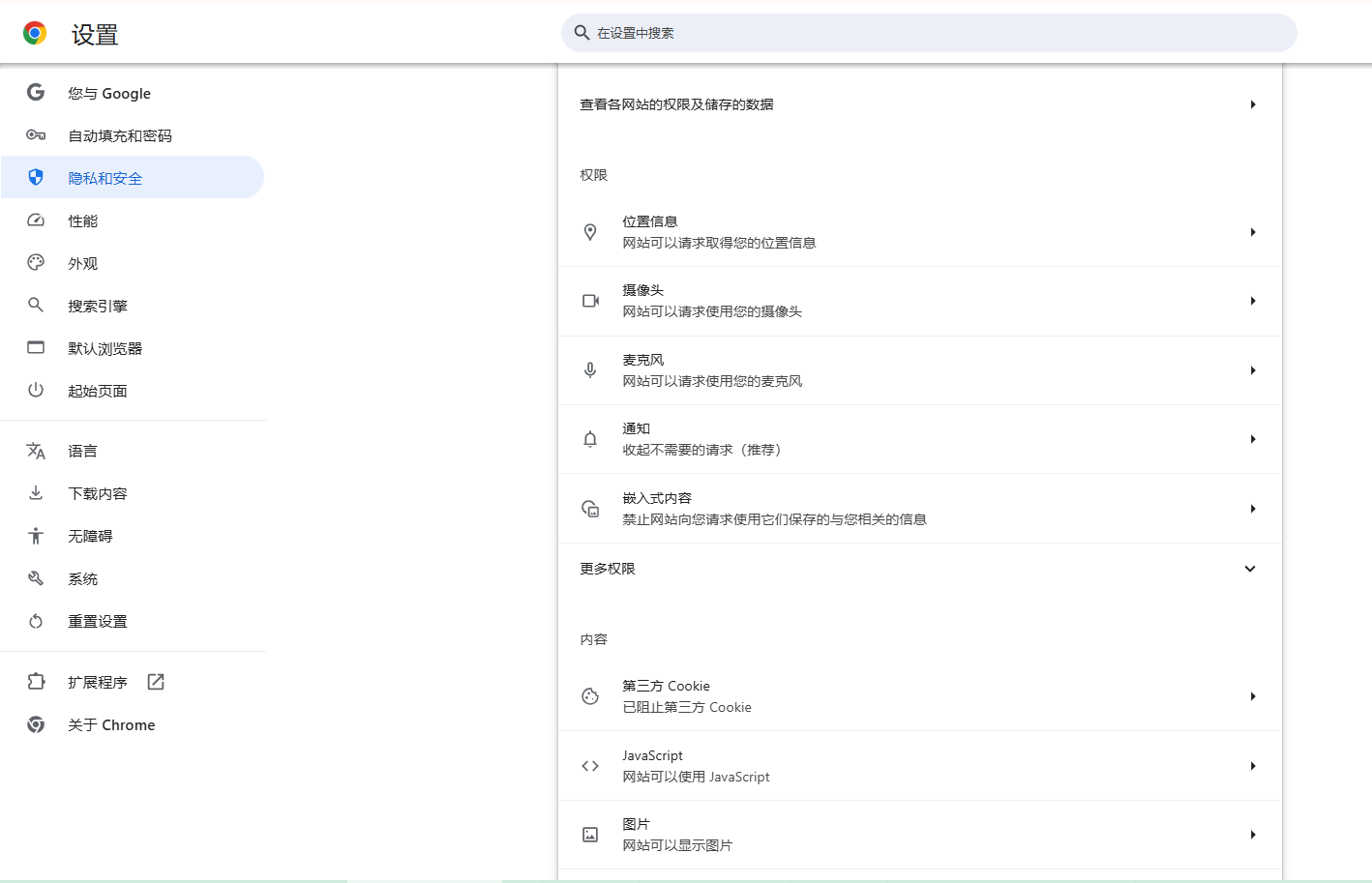Screen dimensions: 1372x883
Task: Open 无障碍 settings
Action: [x=133, y=536]
